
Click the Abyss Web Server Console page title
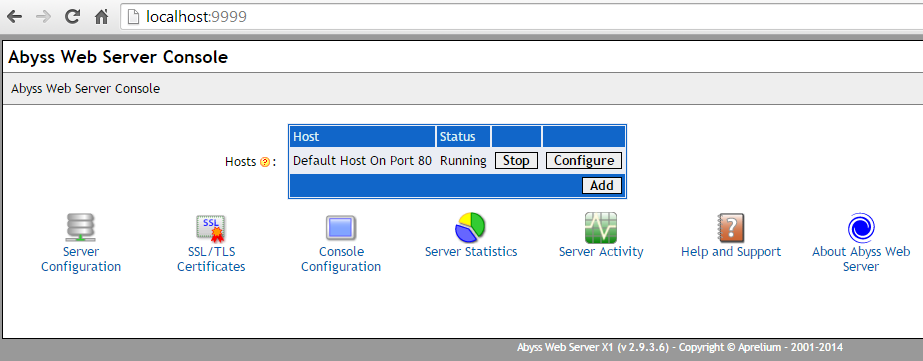(118, 57)
